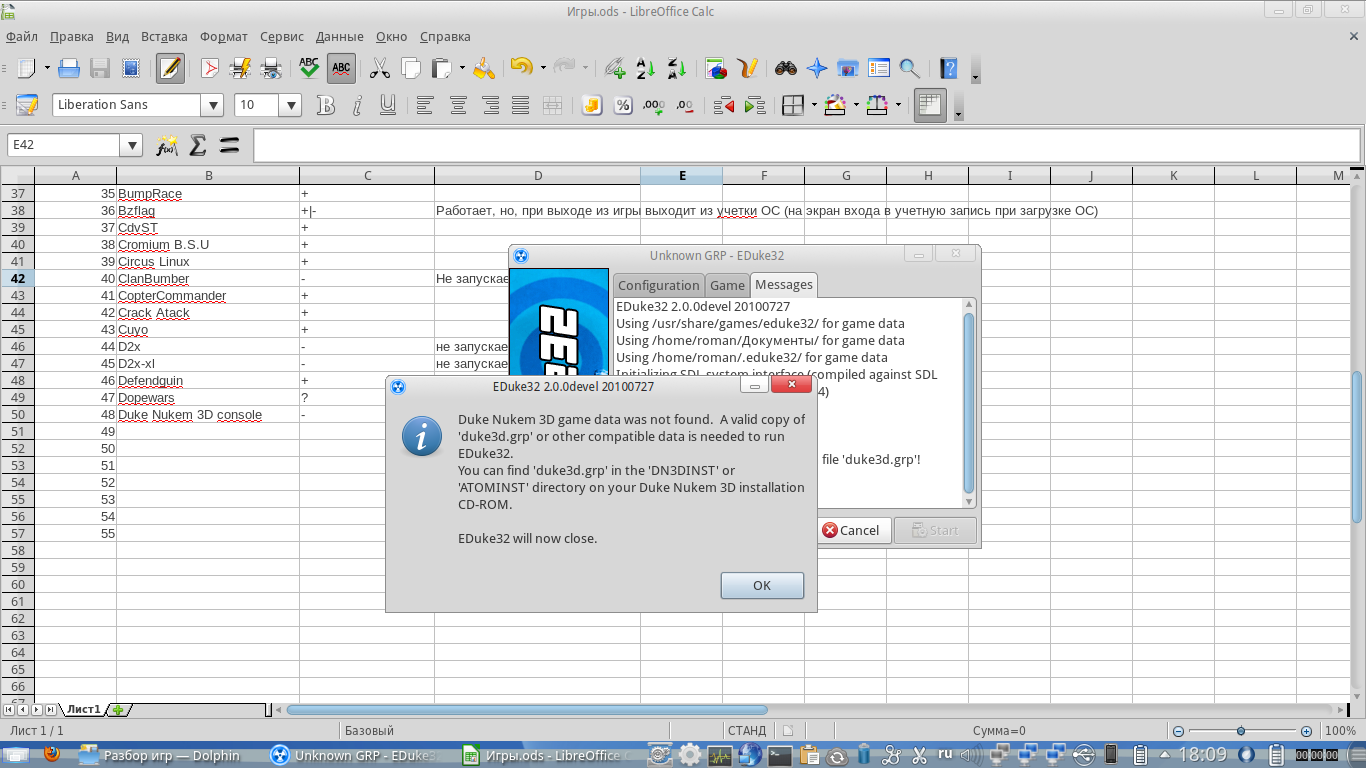Toggle bold formatting

tap(326, 105)
